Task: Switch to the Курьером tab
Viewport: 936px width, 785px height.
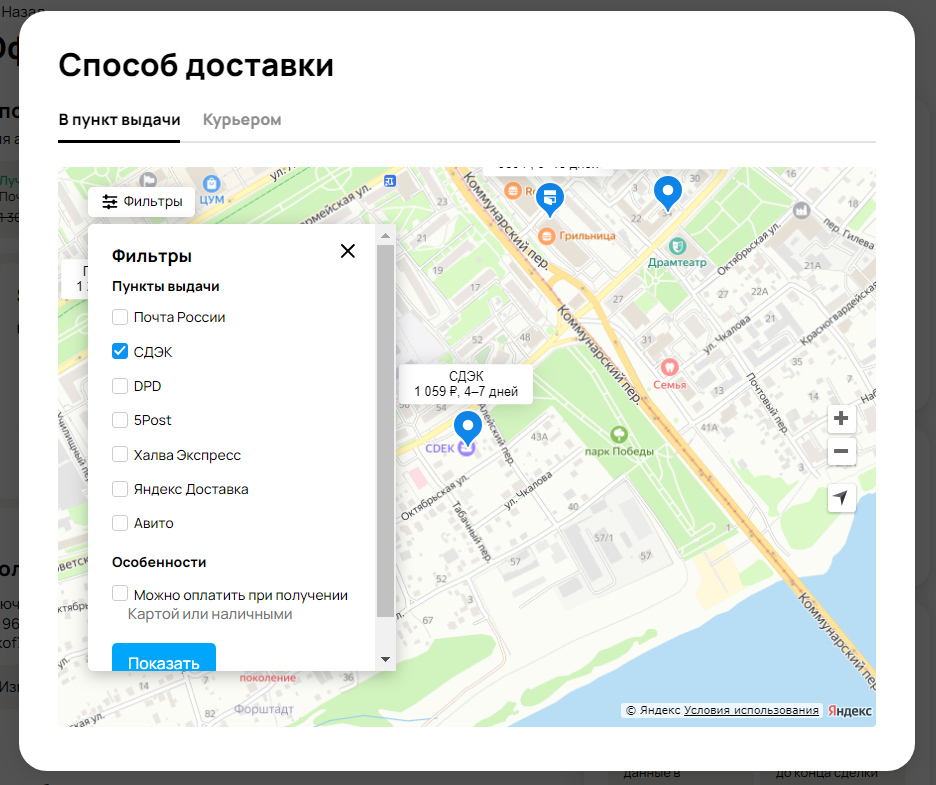Action: 242,120
